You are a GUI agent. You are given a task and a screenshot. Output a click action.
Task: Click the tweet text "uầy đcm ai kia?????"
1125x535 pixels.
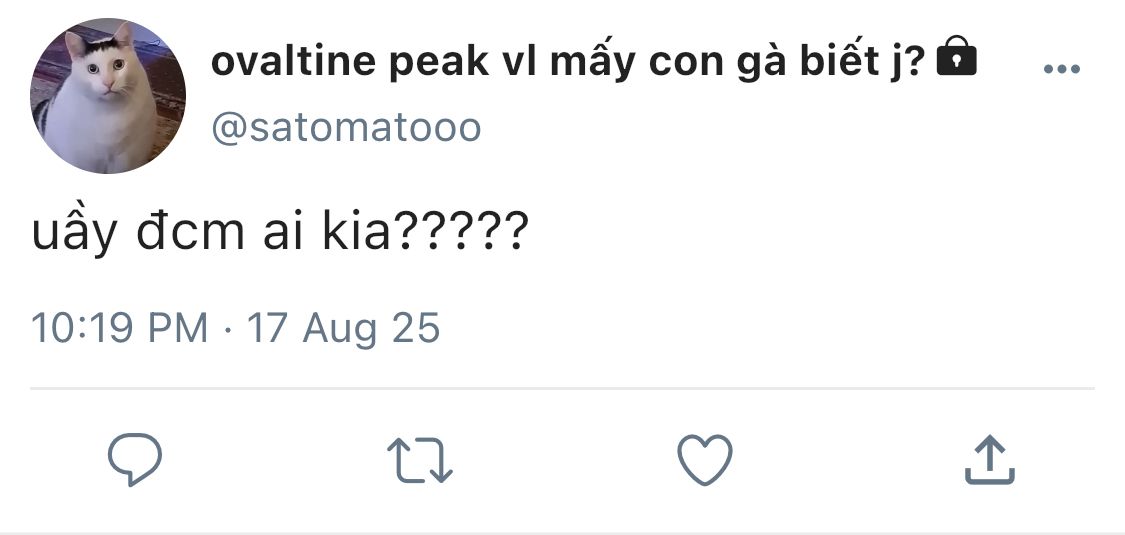280,233
